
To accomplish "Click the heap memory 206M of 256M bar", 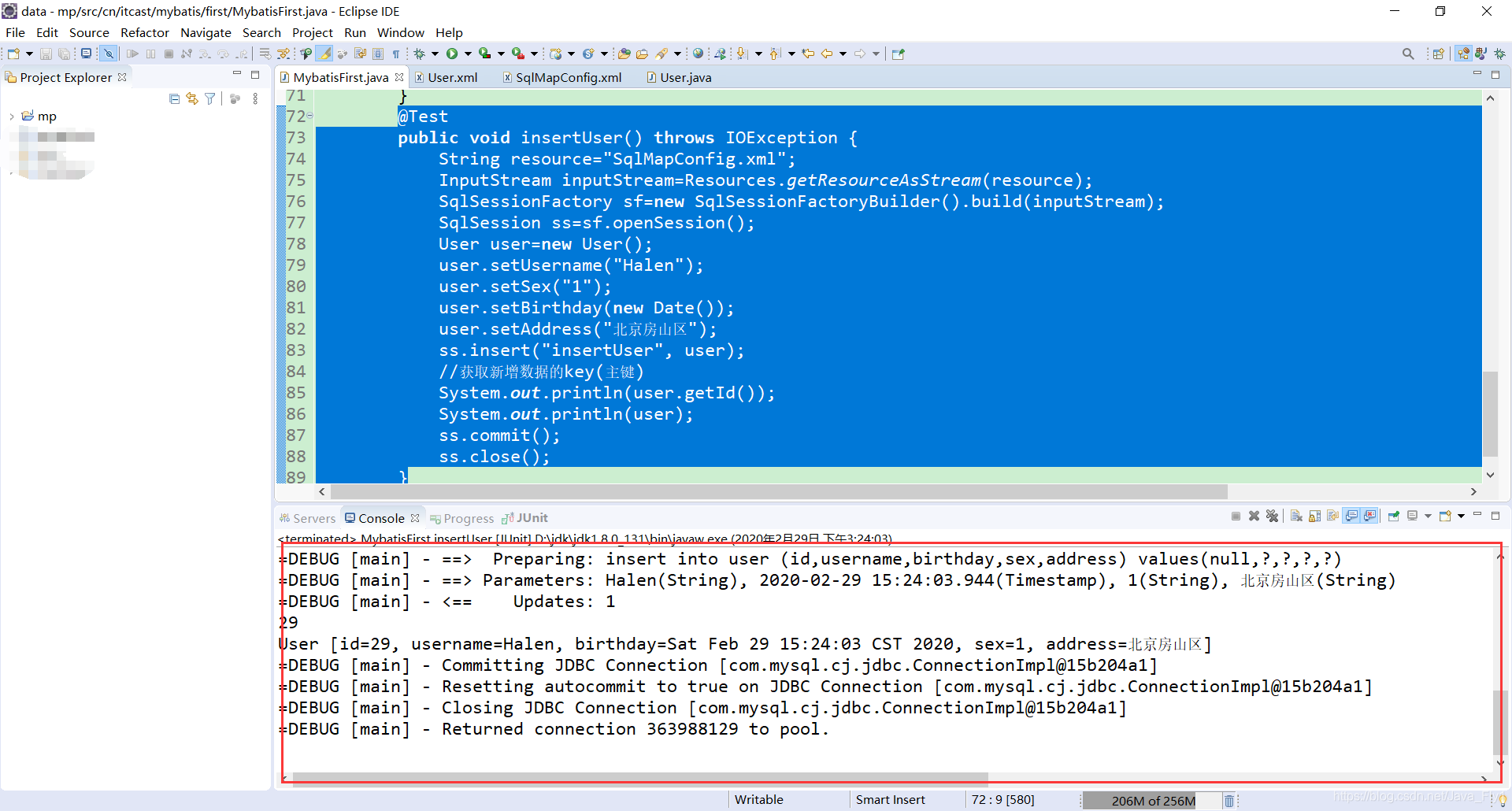I will pos(1153,801).
